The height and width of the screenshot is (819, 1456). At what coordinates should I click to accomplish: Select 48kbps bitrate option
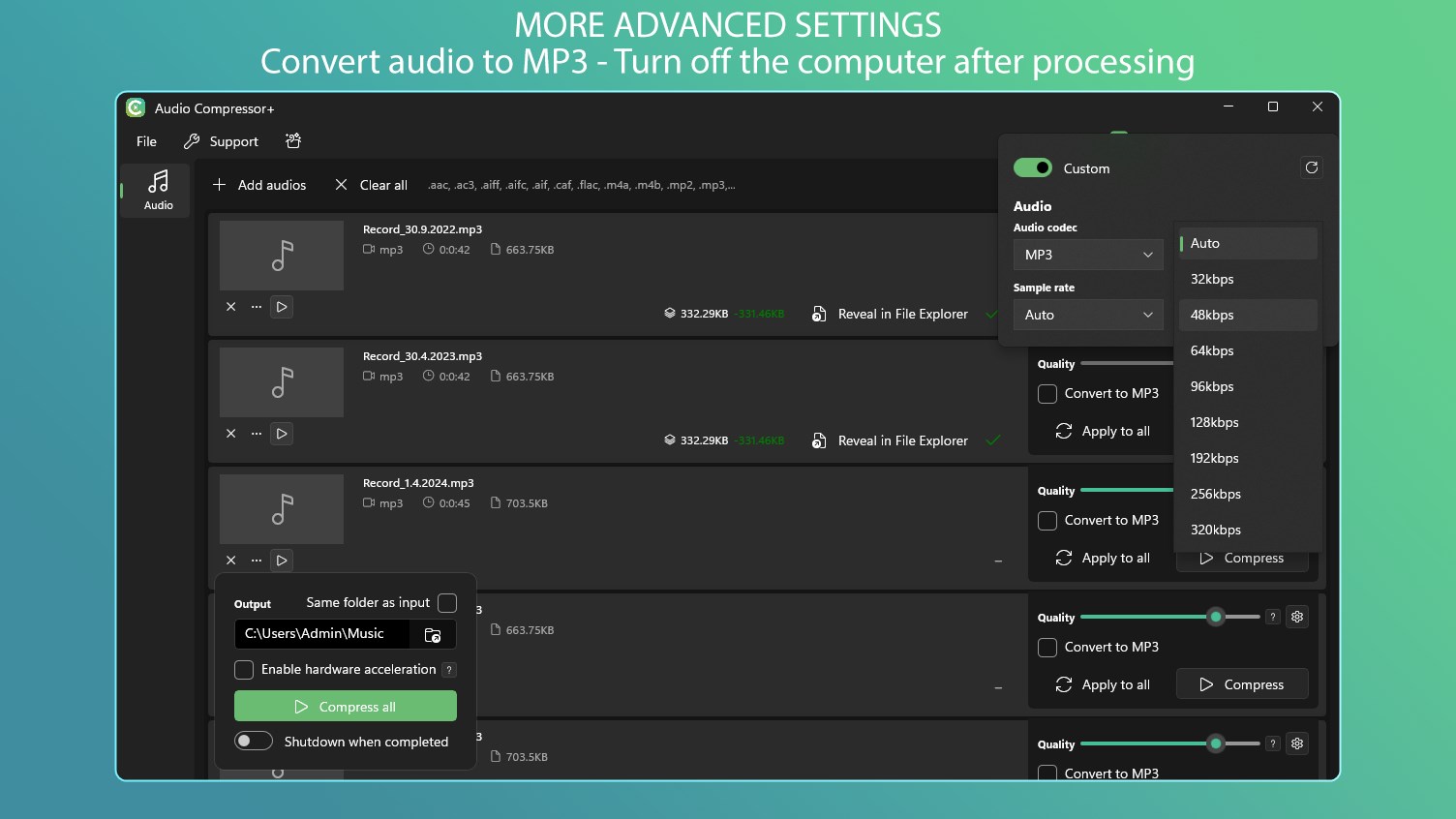click(1248, 315)
